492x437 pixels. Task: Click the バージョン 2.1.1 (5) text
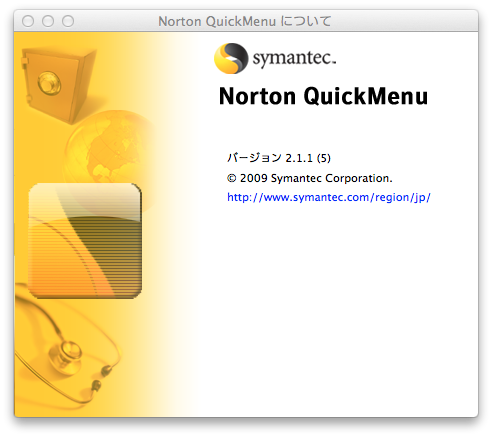tap(279, 158)
